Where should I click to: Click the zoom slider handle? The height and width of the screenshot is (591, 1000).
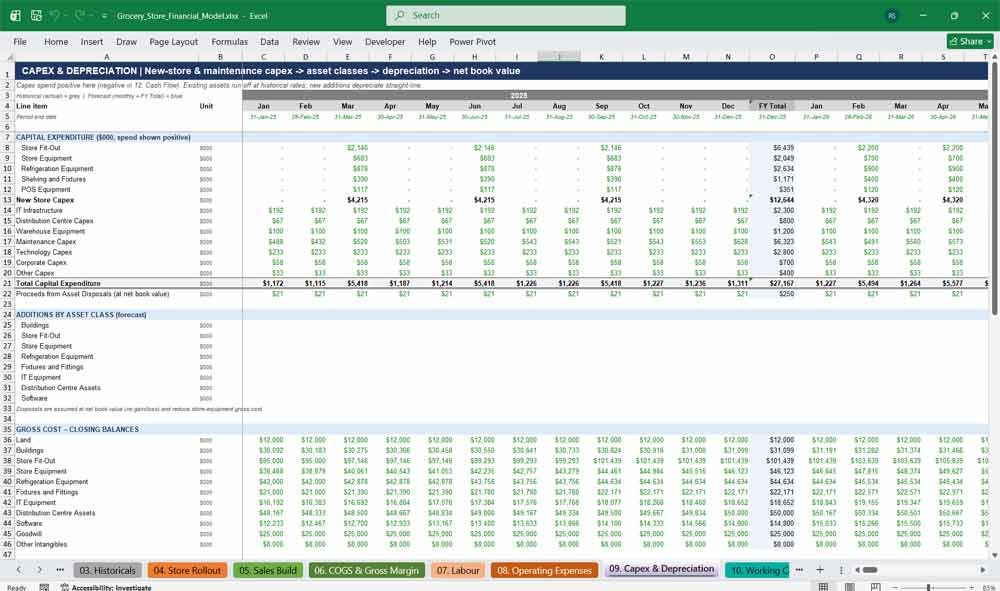click(929, 587)
